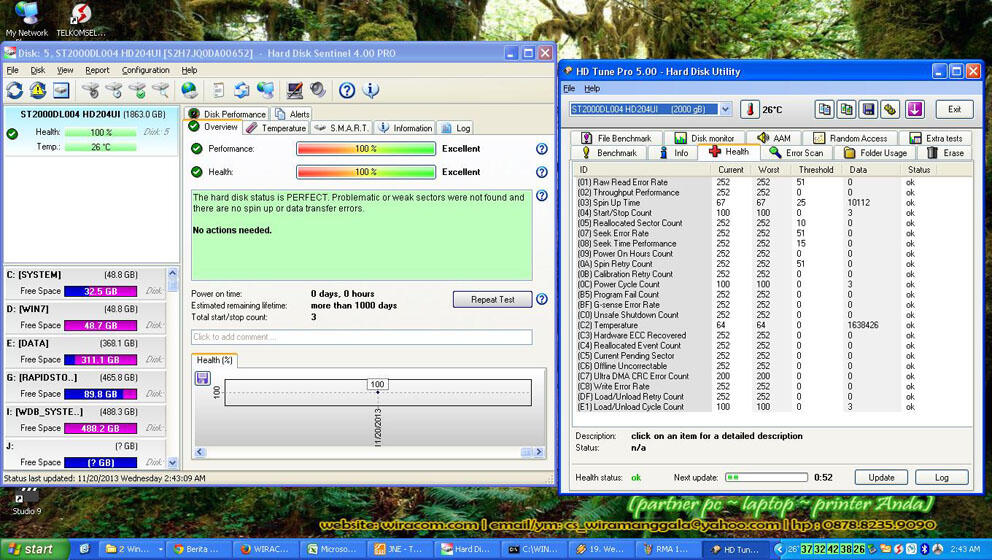This screenshot has width=992, height=560.
Task: Open the Information tab
Action: pyautogui.click(x=405, y=128)
